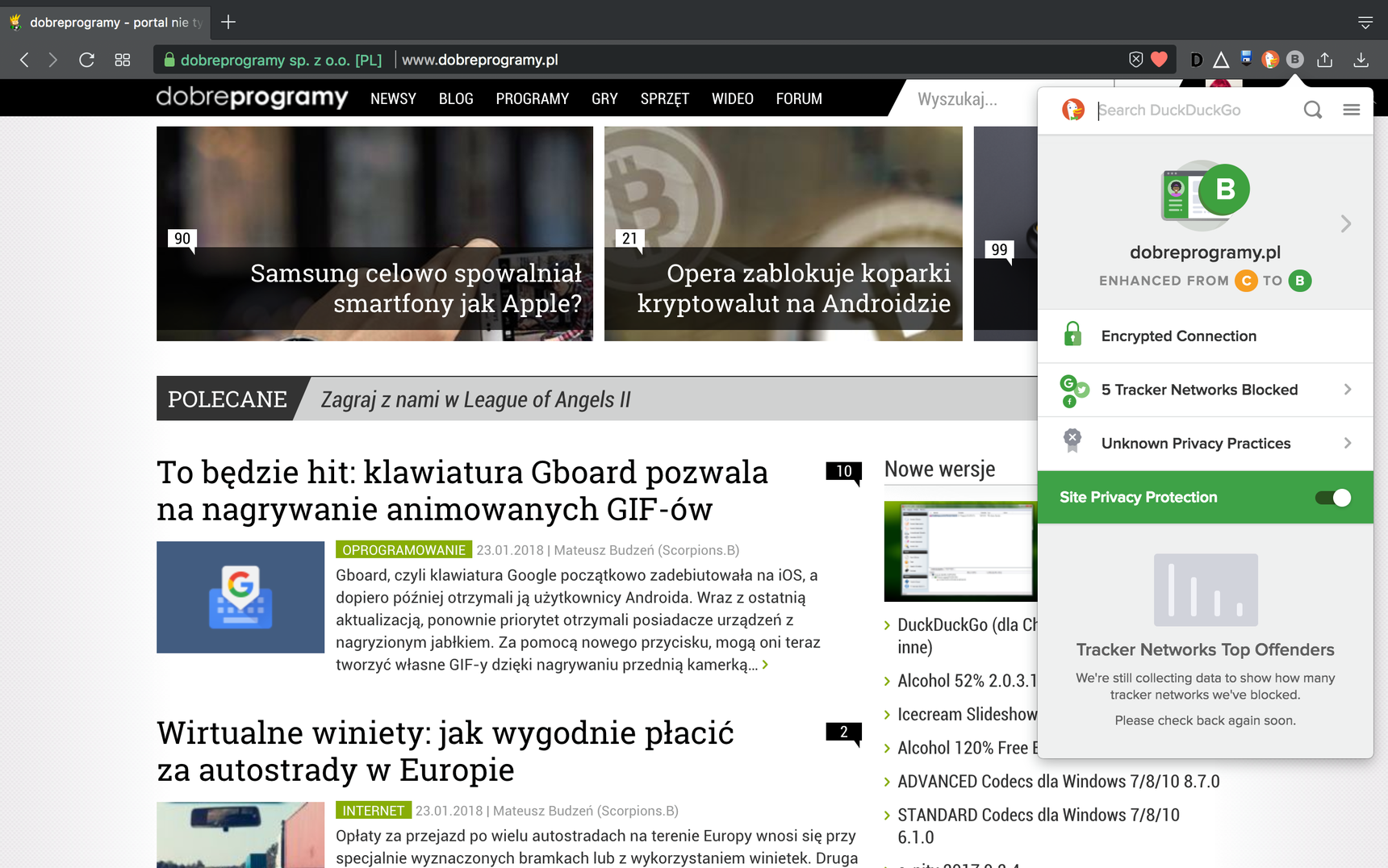Open a new tab with plus button

point(228,22)
